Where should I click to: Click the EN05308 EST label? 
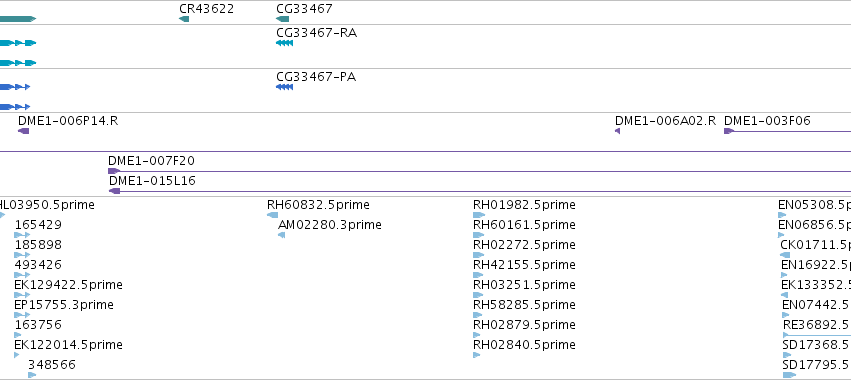click(x=813, y=205)
